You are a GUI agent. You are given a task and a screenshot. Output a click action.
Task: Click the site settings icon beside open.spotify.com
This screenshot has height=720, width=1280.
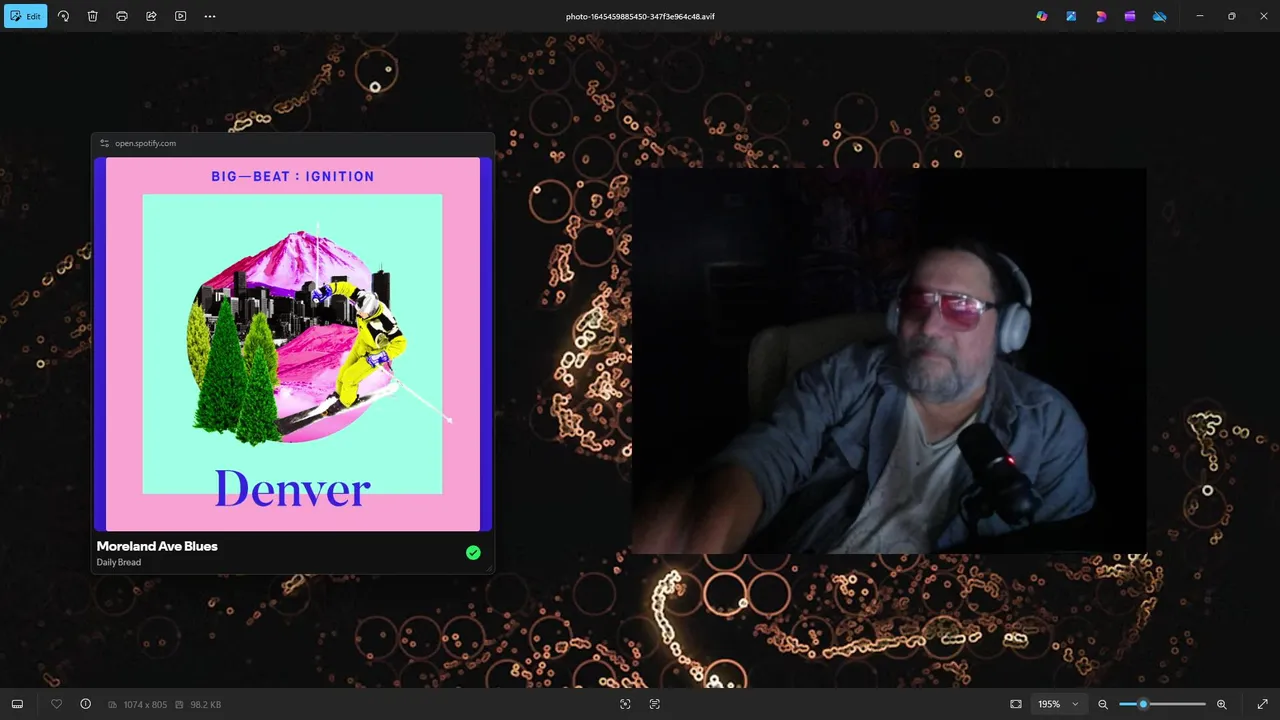coord(104,143)
